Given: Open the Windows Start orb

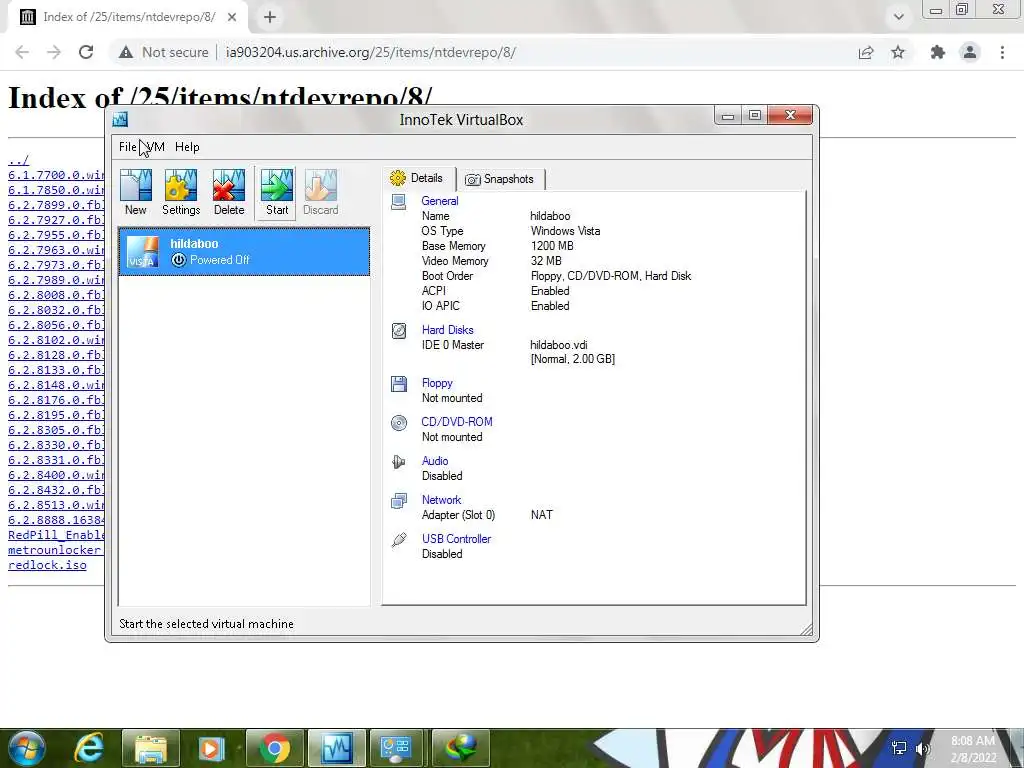Looking at the screenshot, I should [26, 748].
